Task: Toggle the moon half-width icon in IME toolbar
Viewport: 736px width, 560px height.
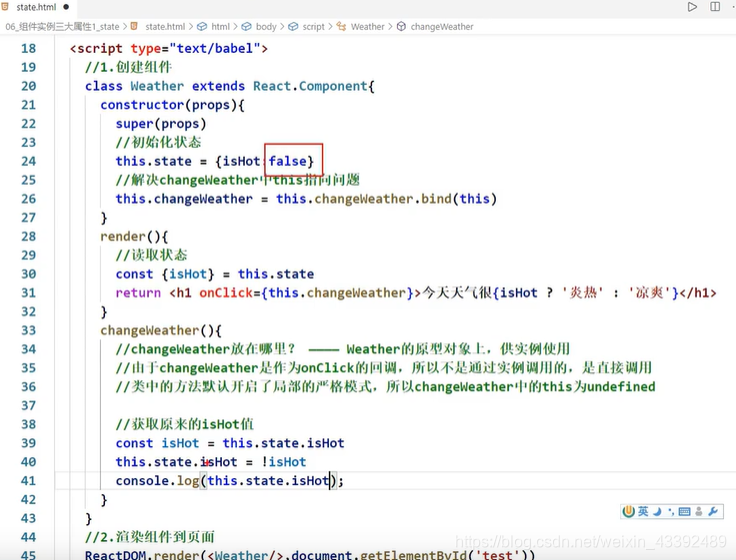Action: point(657,511)
